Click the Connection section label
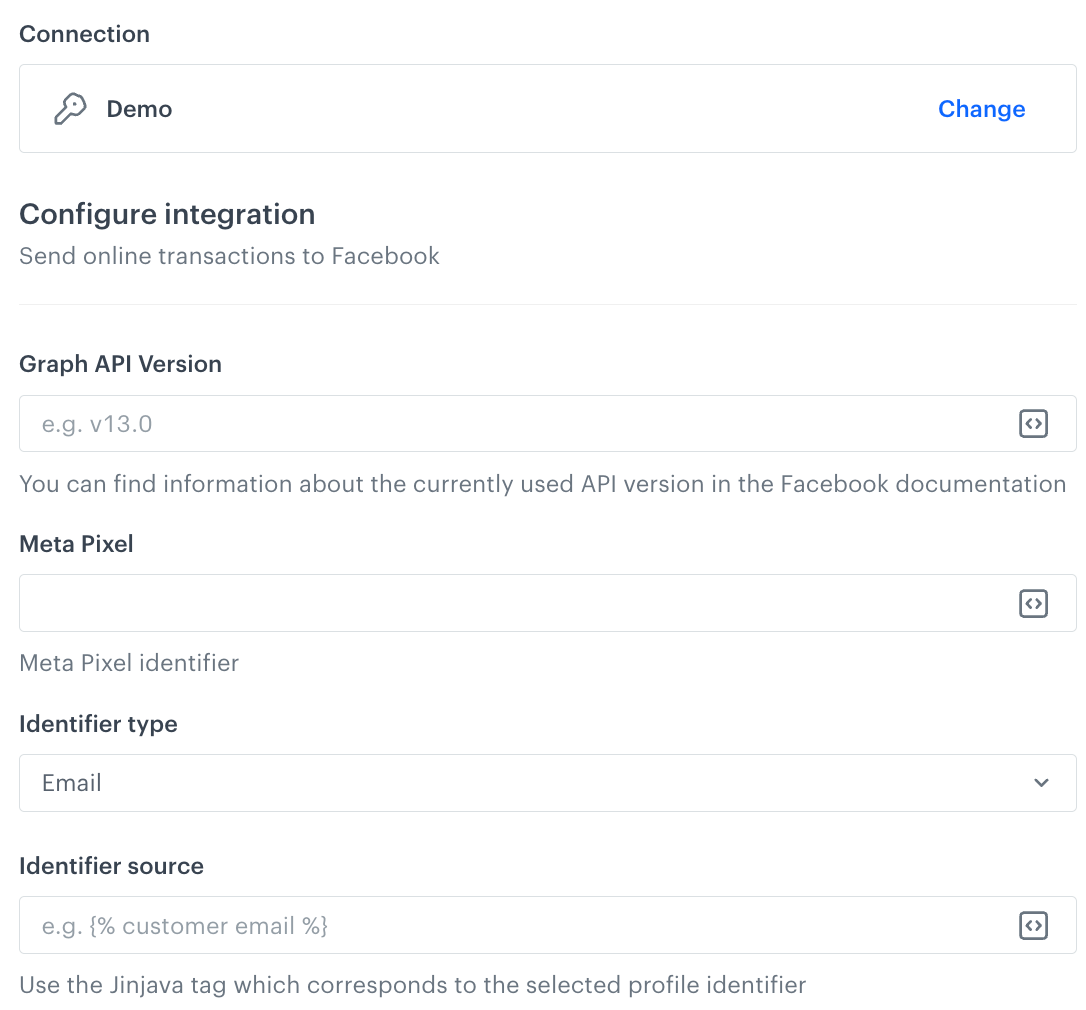 click(84, 34)
